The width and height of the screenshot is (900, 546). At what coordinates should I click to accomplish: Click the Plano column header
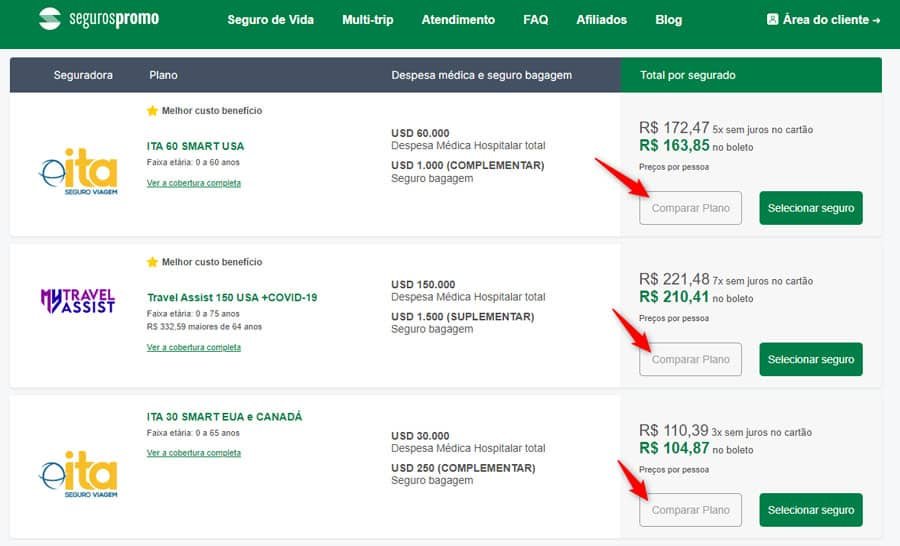tap(163, 75)
